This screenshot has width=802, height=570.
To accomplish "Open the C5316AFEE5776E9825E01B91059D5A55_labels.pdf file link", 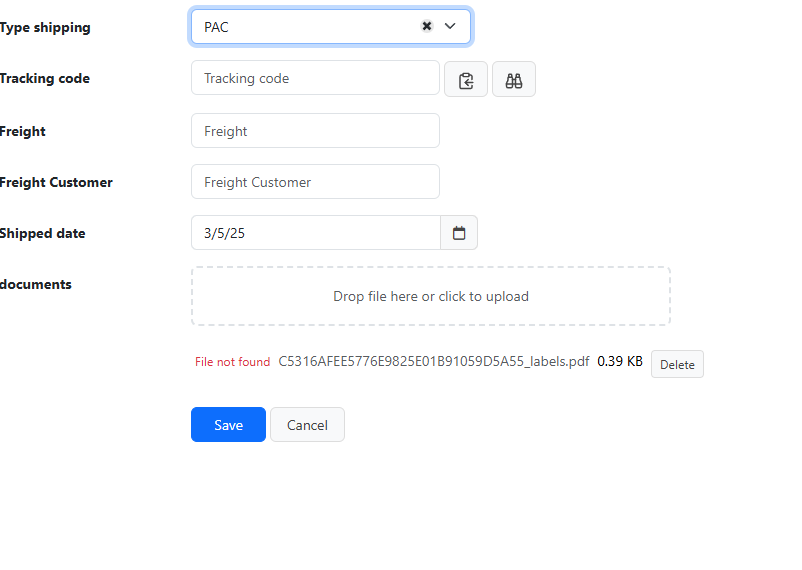I will [434, 362].
